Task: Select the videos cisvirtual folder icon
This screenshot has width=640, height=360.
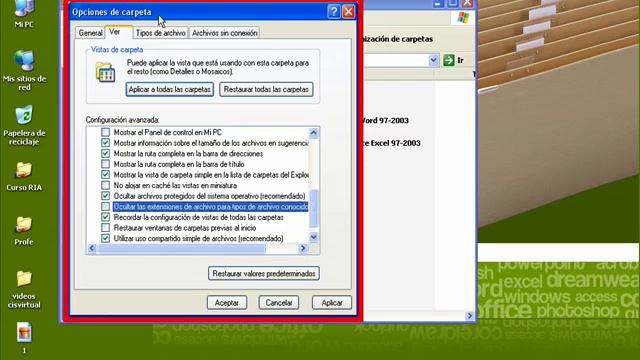Action: pyautogui.click(x=24, y=289)
